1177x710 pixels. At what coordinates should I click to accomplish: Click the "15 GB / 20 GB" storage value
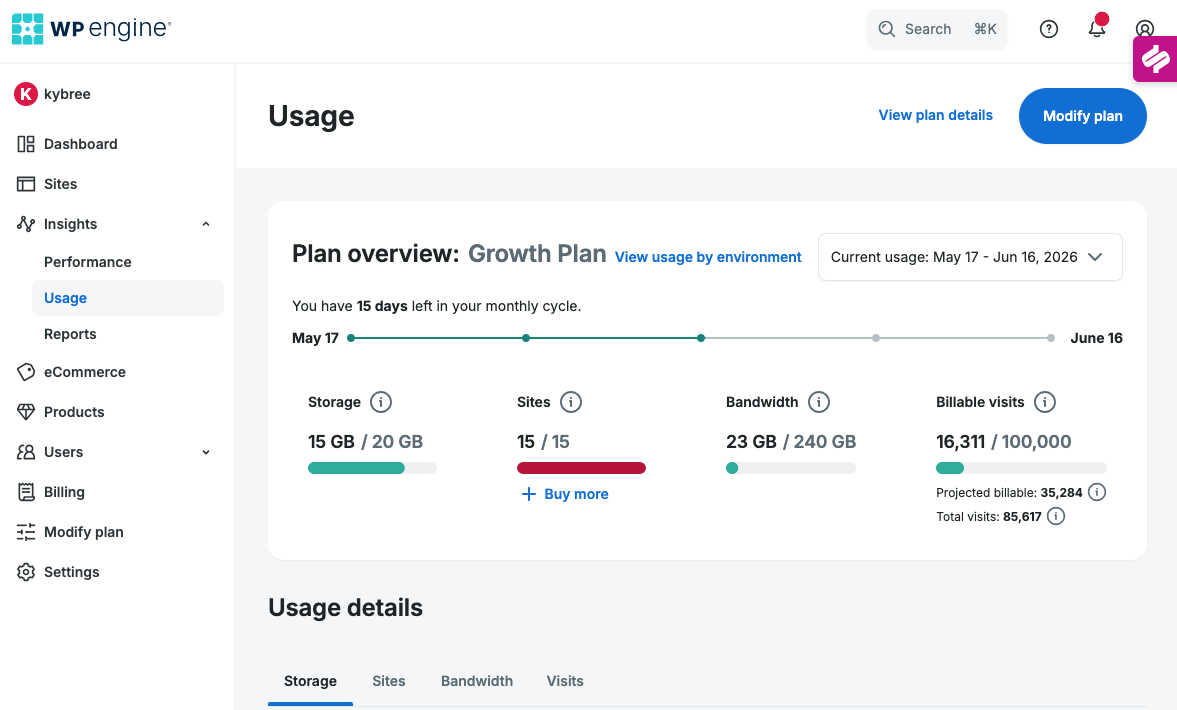pos(365,441)
